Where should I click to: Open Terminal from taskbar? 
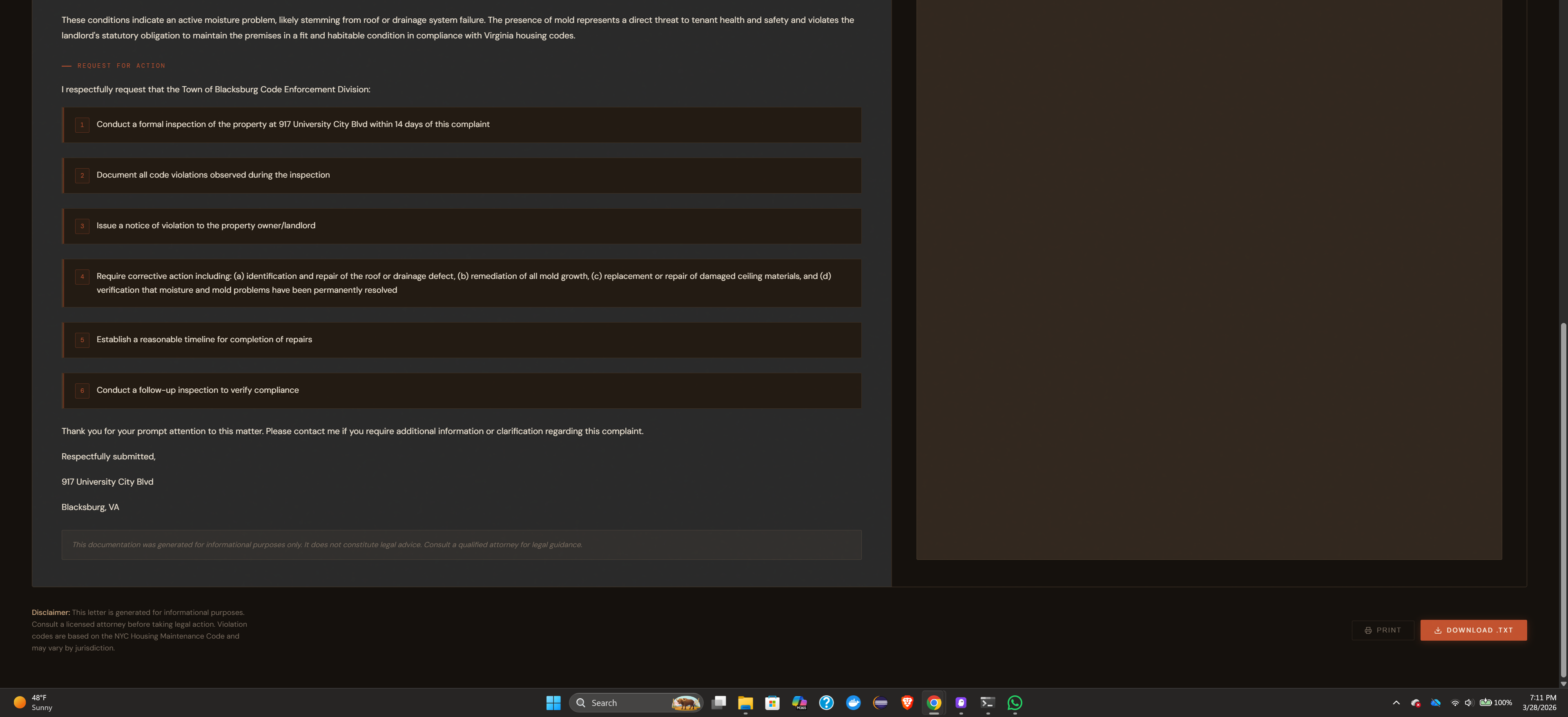987,702
